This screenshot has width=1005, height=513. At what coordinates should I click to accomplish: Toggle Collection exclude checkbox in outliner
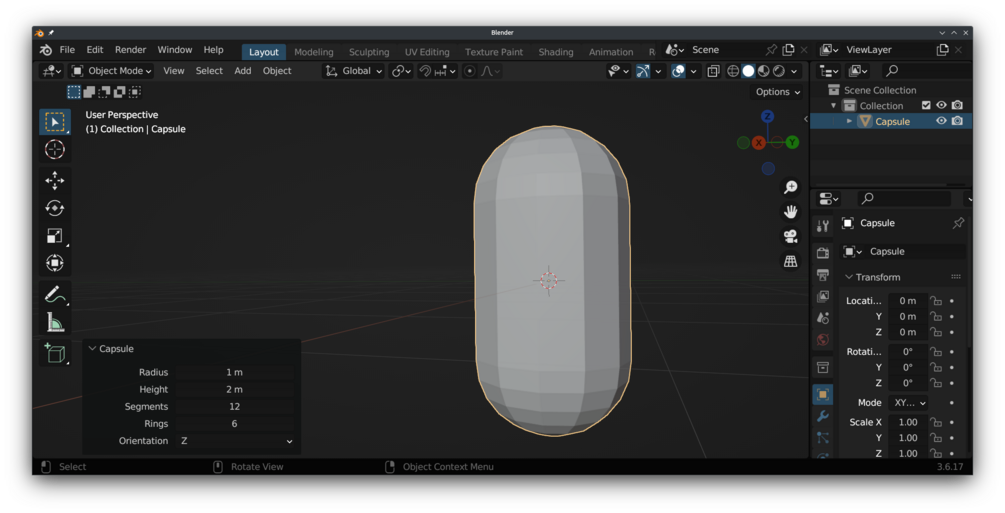tap(926, 105)
